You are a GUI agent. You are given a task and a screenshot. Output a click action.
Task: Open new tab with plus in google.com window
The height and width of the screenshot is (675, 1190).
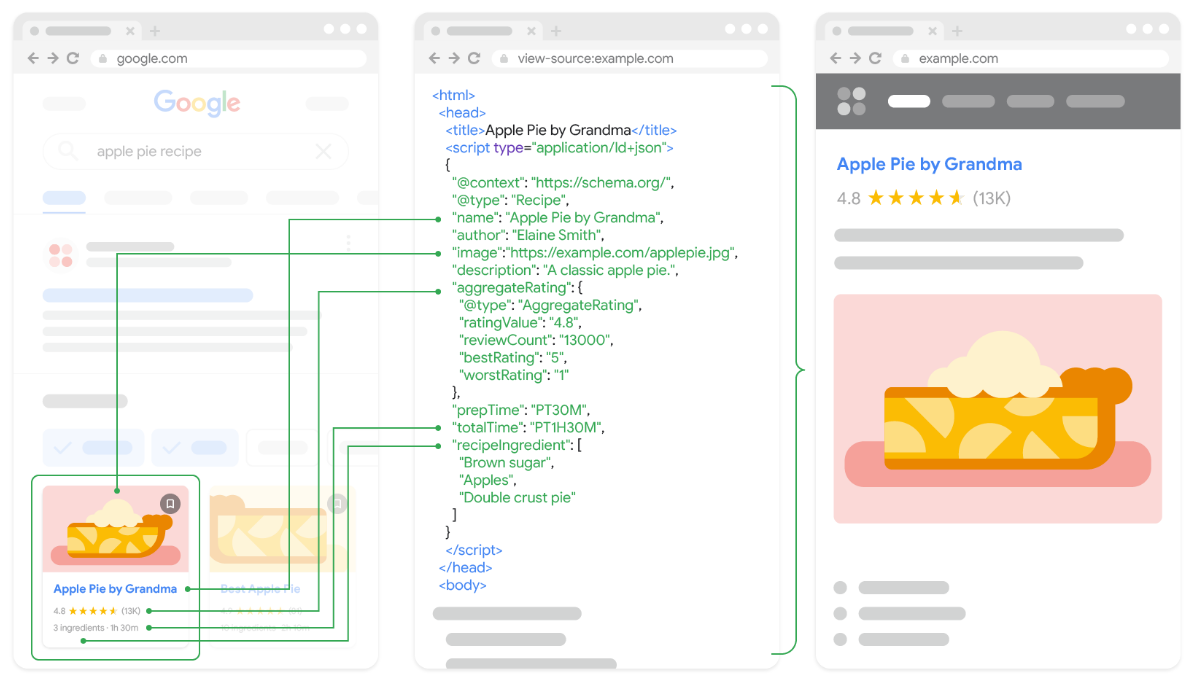pyautogui.click(x=155, y=31)
